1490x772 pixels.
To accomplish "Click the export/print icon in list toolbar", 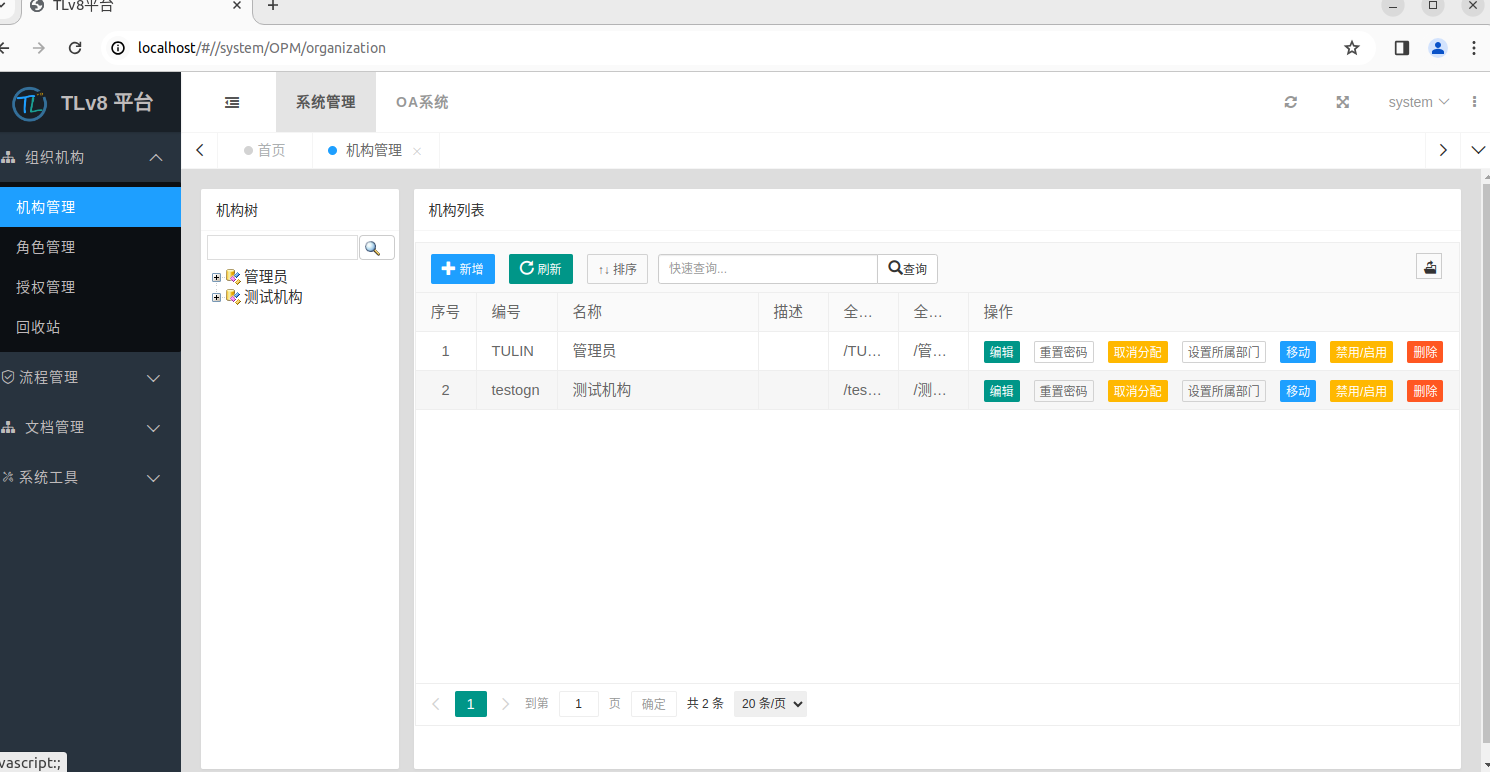I will (1429, 266).
